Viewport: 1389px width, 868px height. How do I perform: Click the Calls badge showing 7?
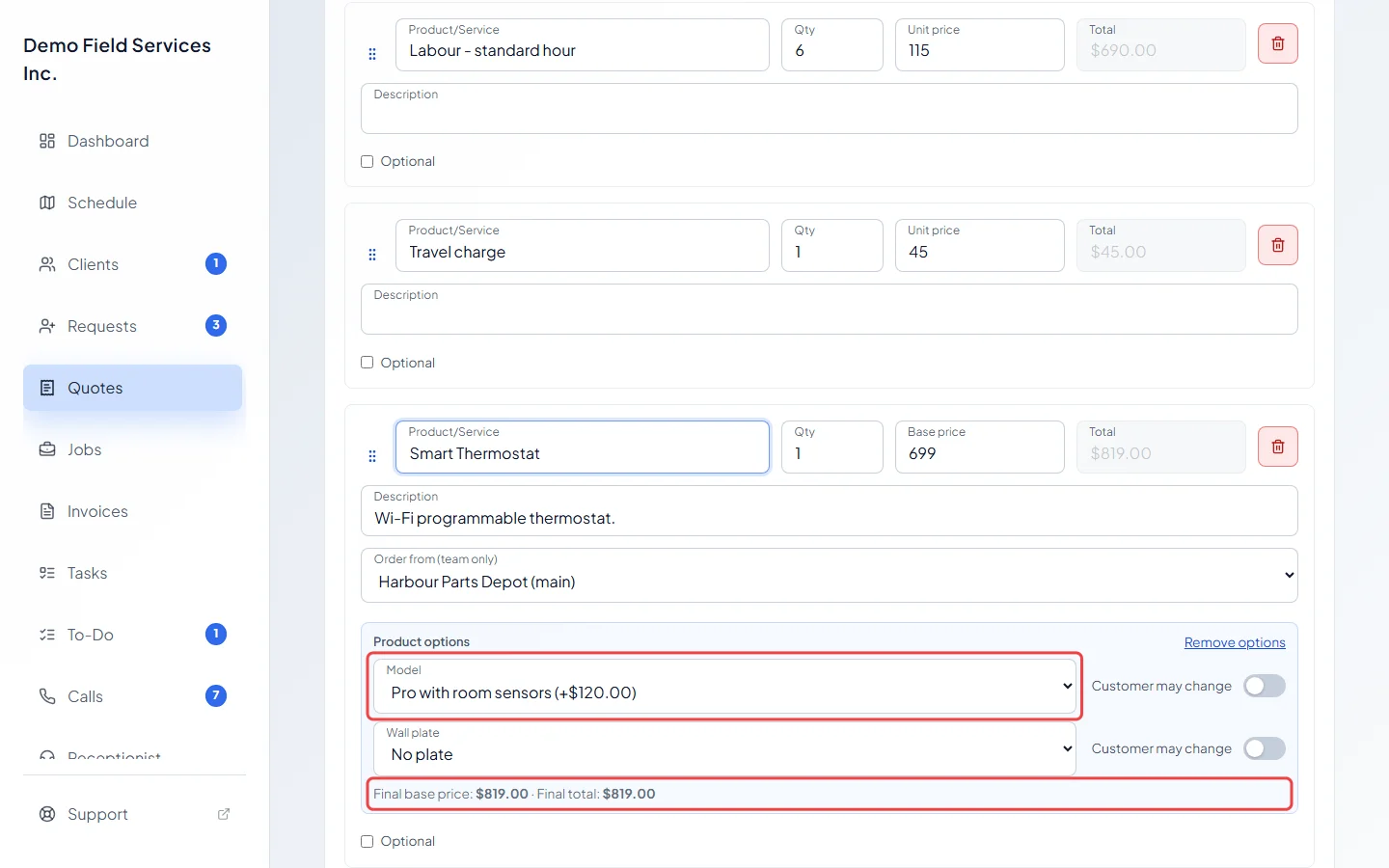tap(216, 695)
